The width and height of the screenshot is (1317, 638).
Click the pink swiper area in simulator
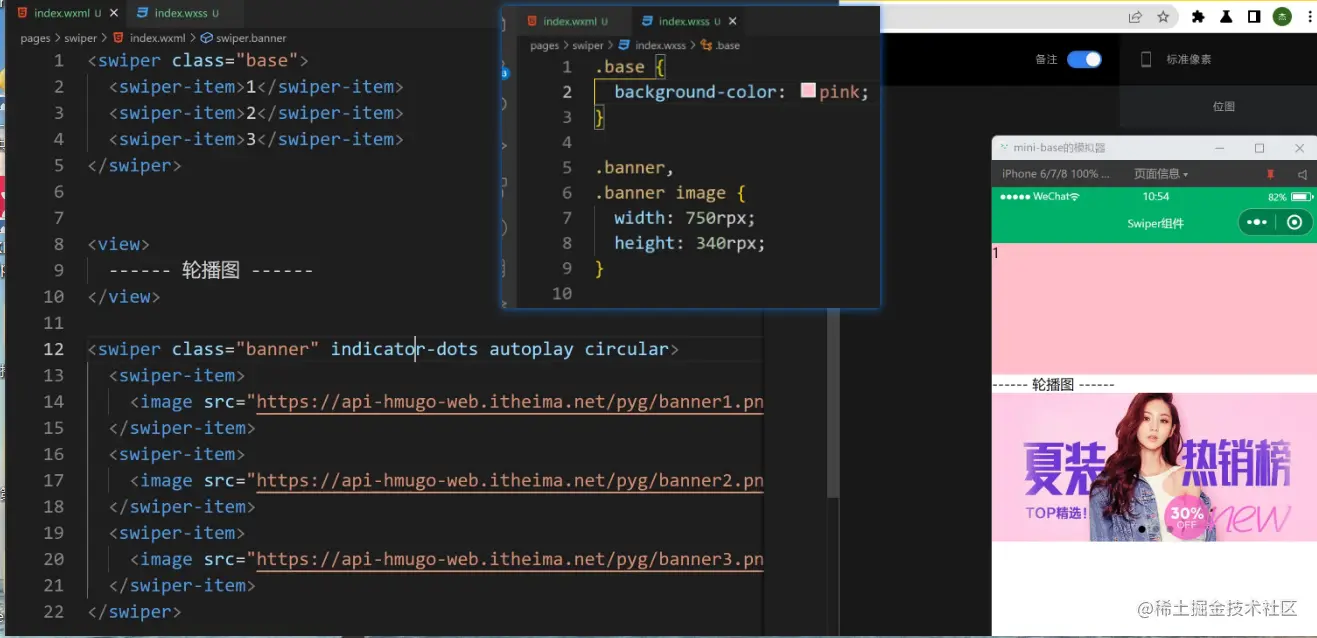coord(1154,309)
